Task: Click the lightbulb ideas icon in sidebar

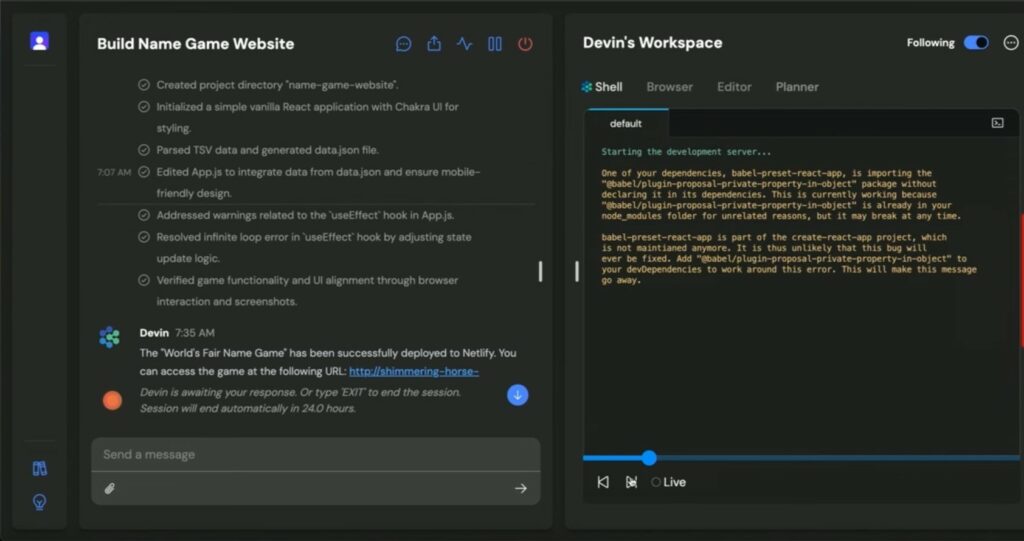Action: tap(40, 502)
